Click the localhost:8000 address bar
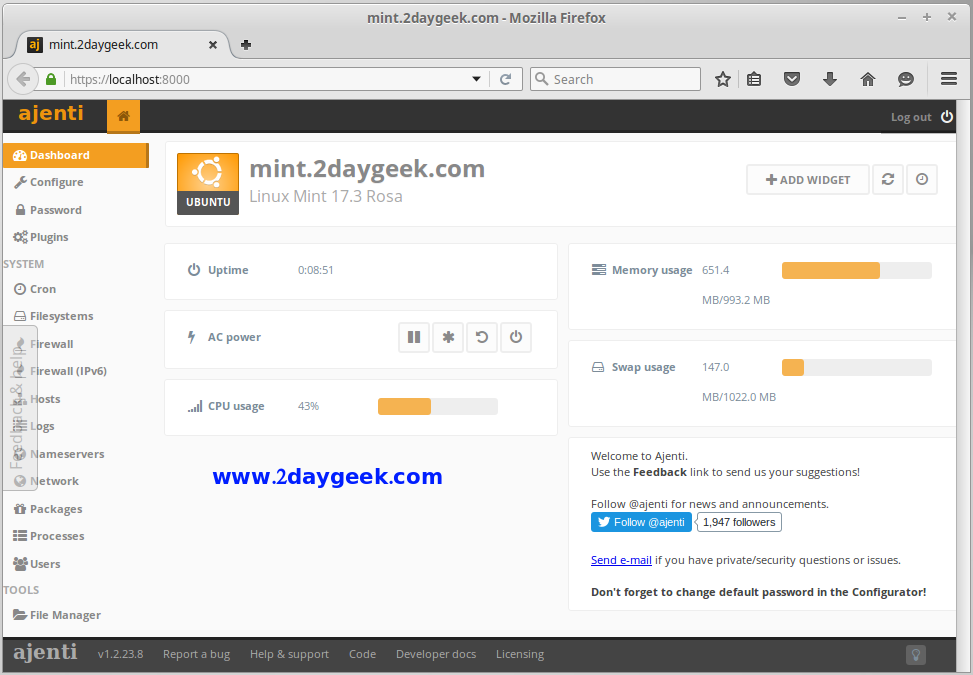Screen dimensions: 973x675 pos(267,79)
